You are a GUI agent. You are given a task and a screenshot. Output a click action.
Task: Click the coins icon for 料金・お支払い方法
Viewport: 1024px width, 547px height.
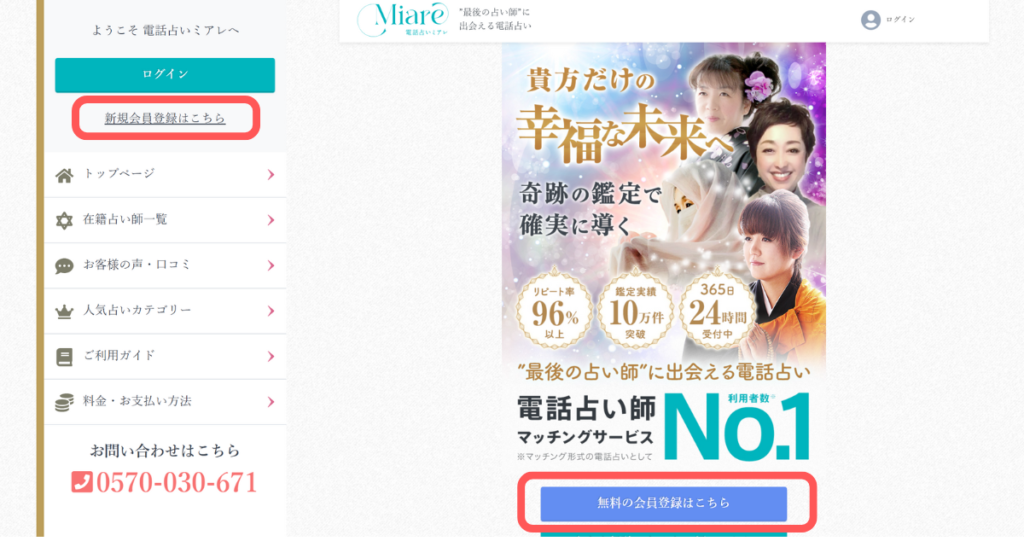[64, 403]
